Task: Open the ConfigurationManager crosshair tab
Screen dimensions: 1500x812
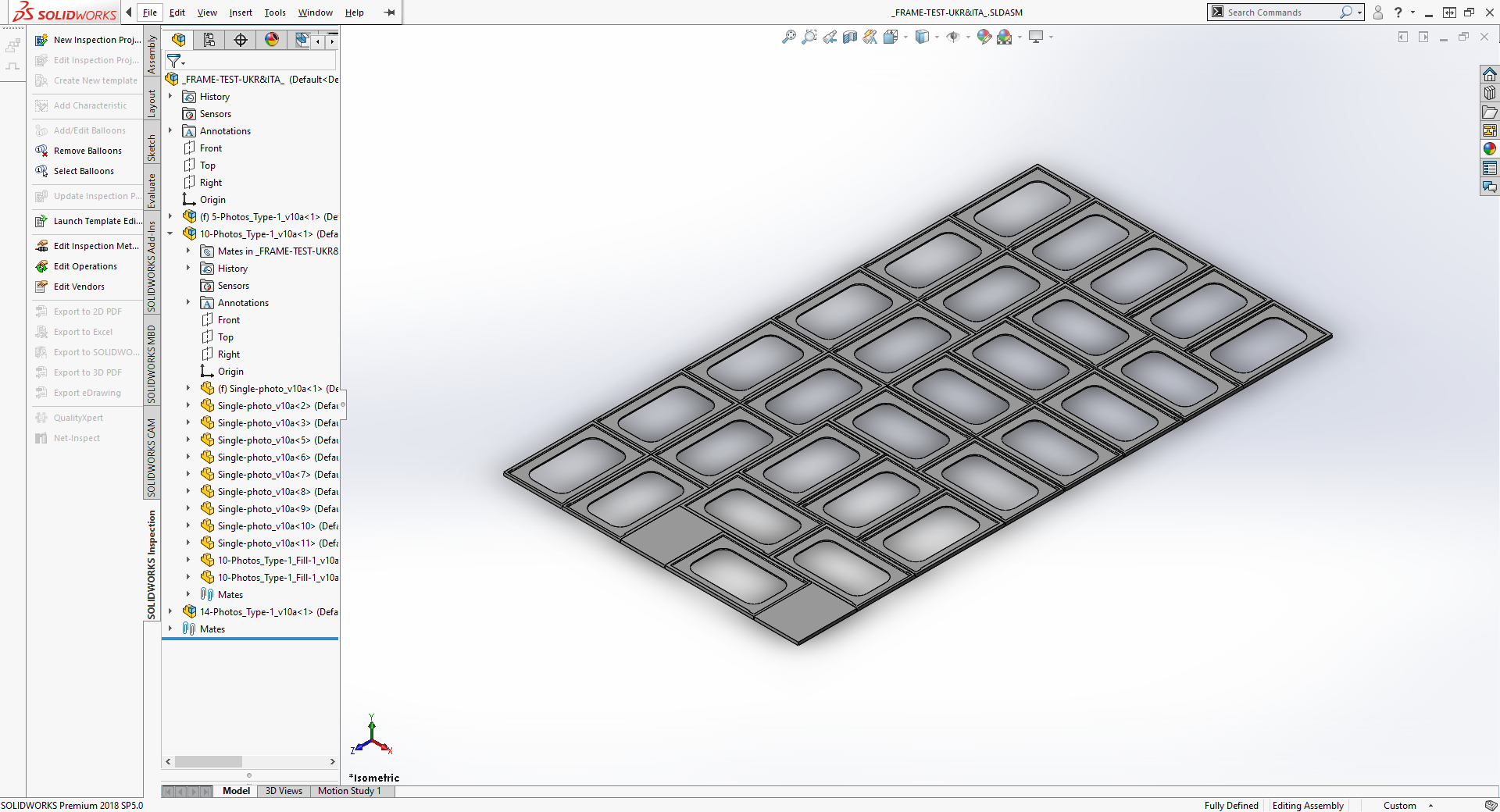Action: click(241, 40)
